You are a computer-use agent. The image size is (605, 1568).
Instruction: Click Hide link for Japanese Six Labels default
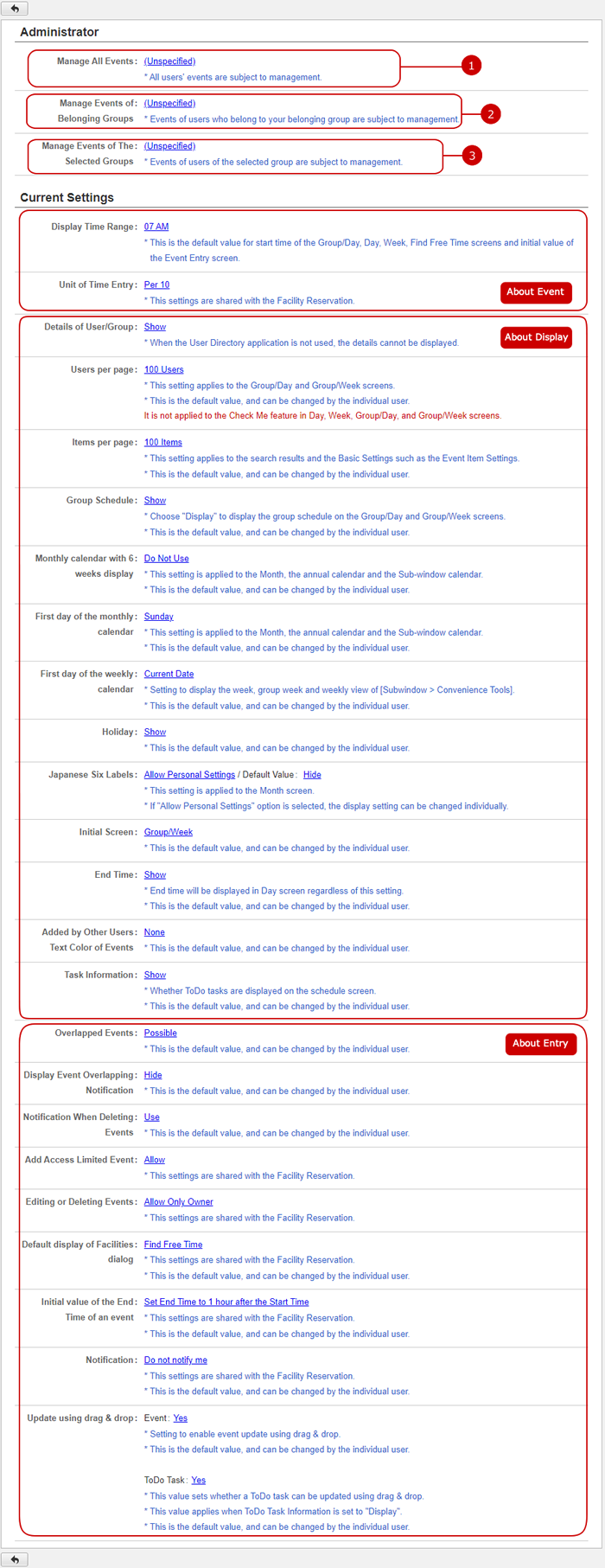[x=312, y=775]
